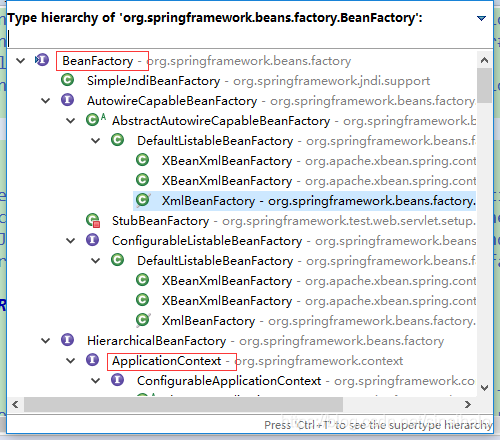This screenshot has width=500, height=440.
Task: Click the ConfigurableListableBeanFactory interface icon
Action: pos(92,240)
